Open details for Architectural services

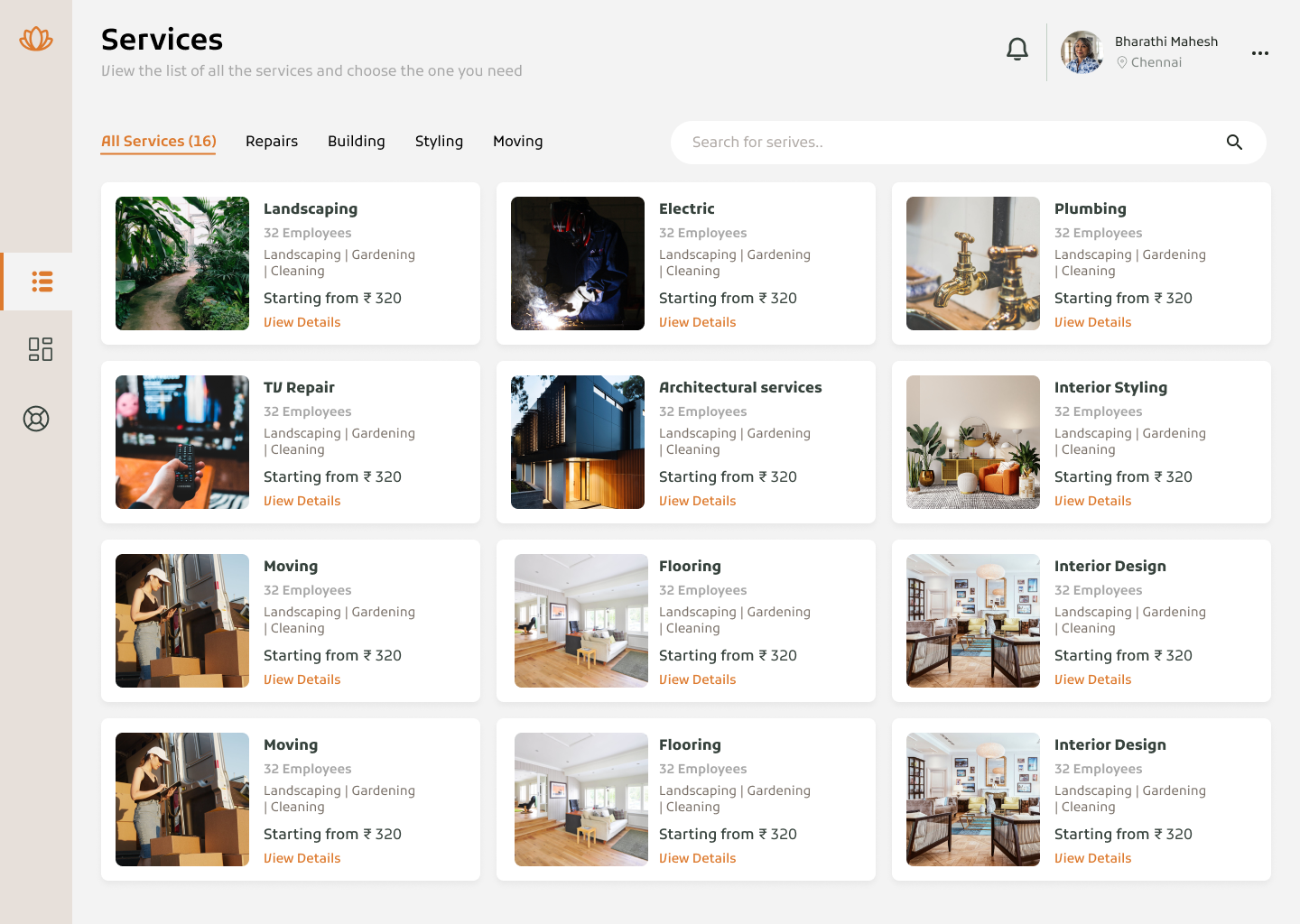coord(697,500)
